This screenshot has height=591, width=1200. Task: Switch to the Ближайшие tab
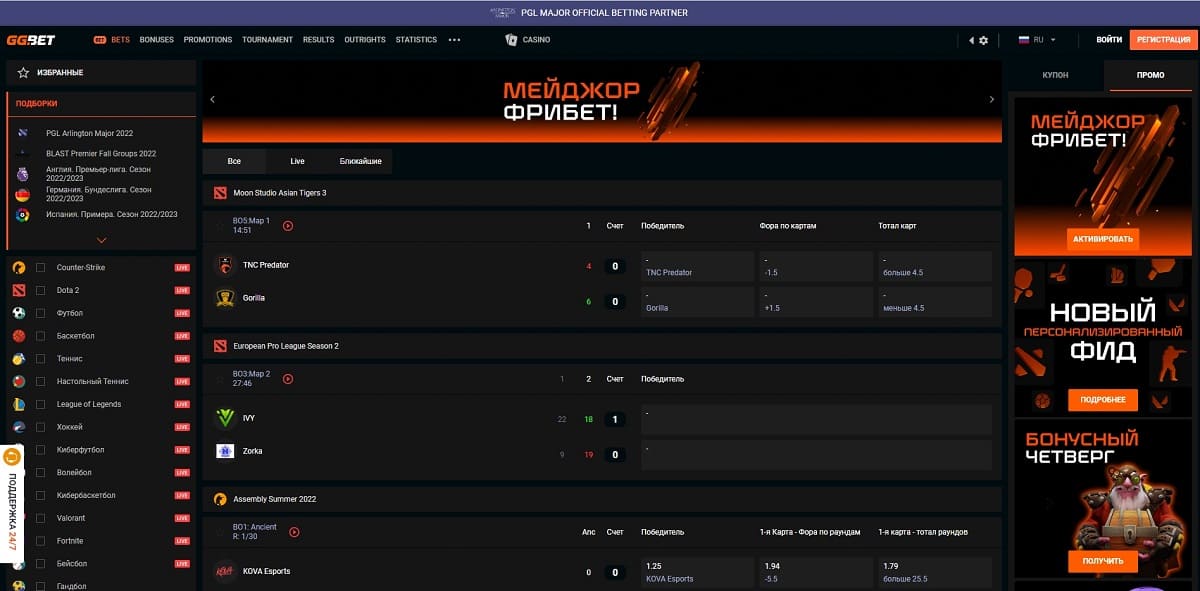click(x=360, y=161)
